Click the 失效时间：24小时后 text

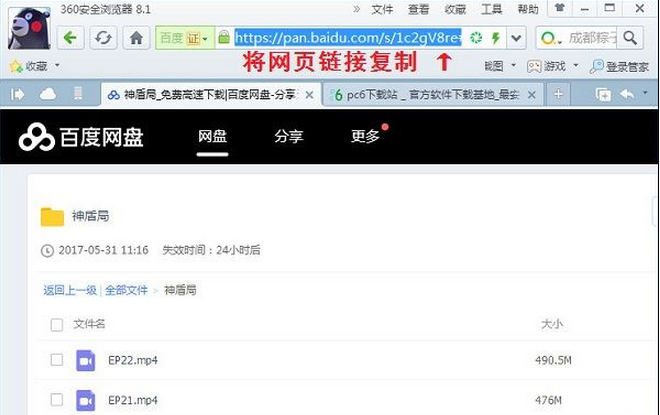211,250
